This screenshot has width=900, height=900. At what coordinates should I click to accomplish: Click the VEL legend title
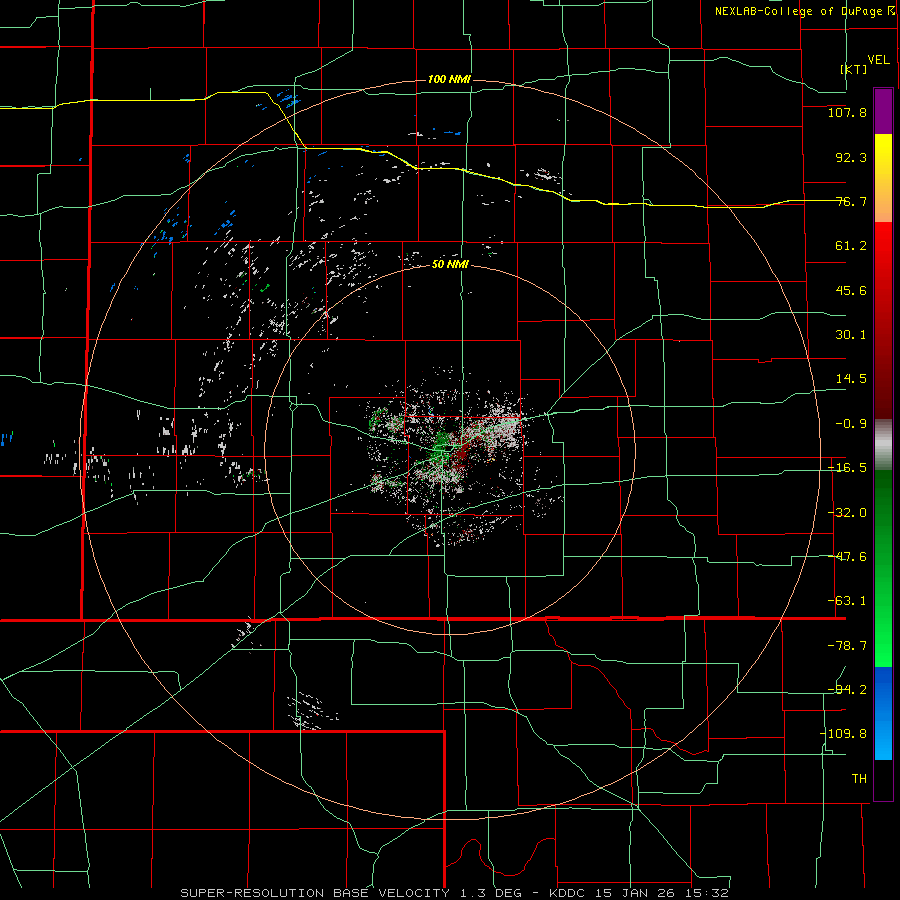(x=878, y=60)
